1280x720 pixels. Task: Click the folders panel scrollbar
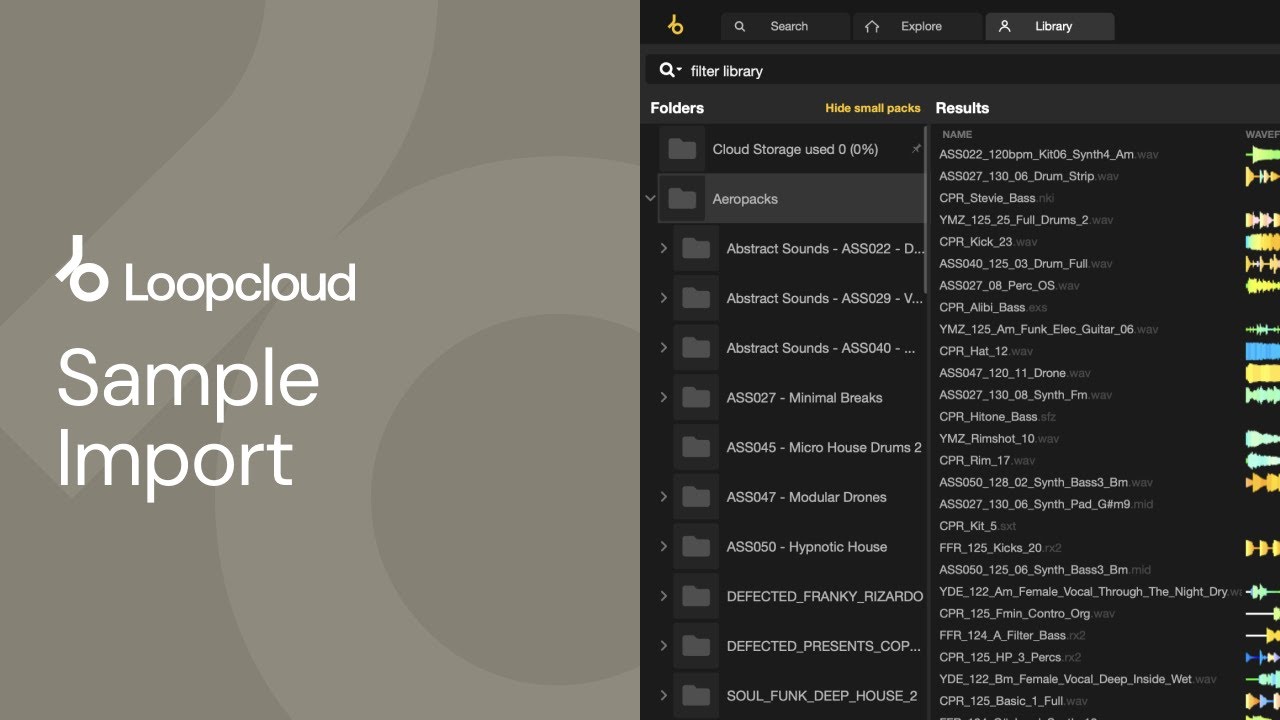[926, 210]
